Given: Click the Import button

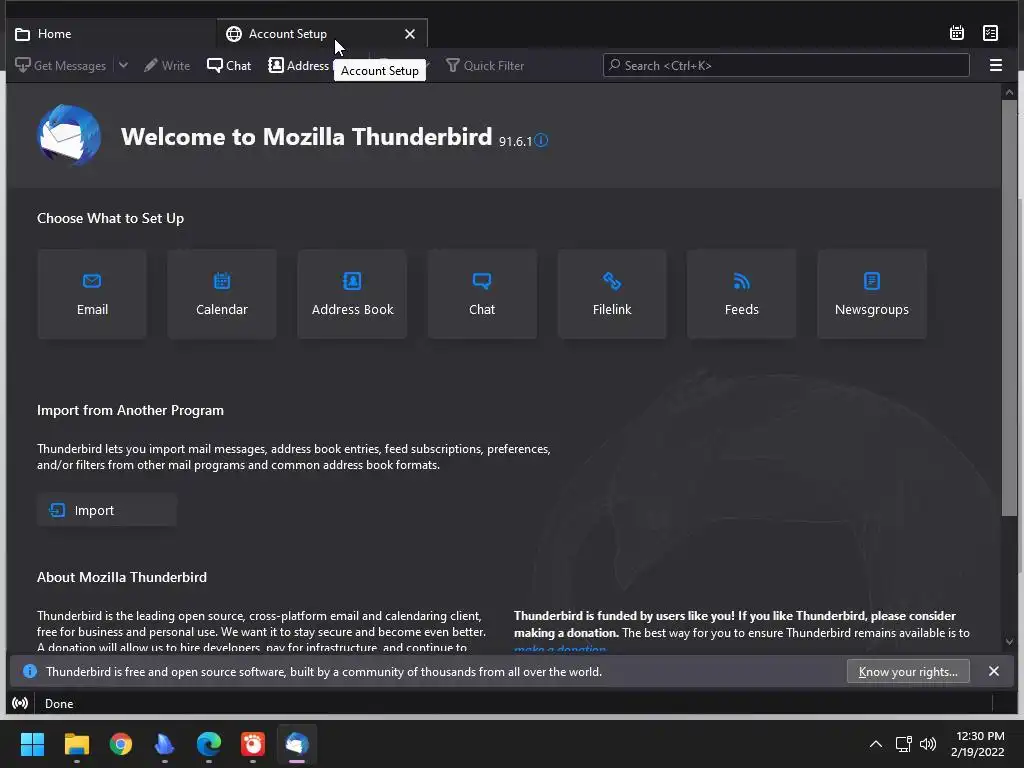Looking at the screenshot, I should (x=106, y=510).
